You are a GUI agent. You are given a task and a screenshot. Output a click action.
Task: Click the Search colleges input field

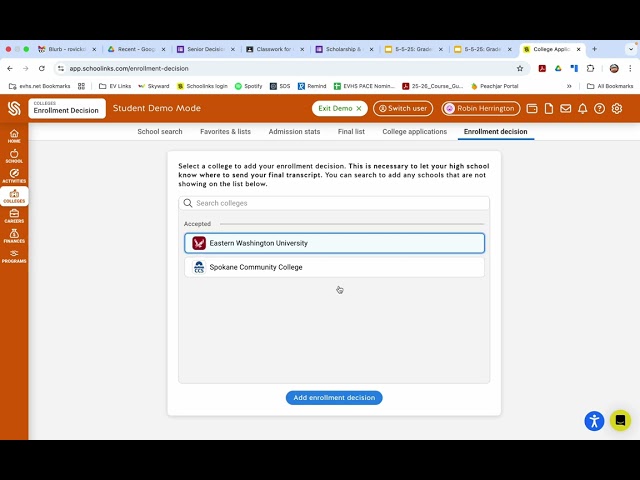coord(334,203)
